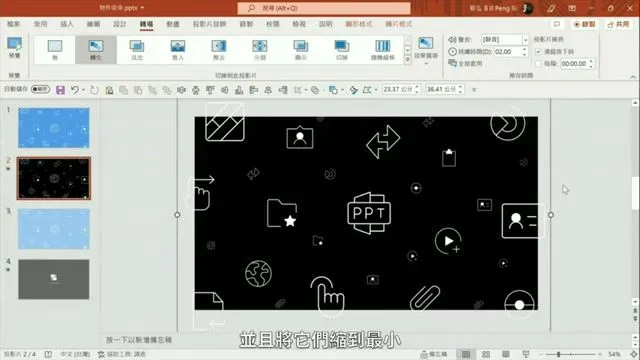The width and height of the screenshot is (640, 360).
Task: Open shape fill color dropdown arrow
Action: pos(342,90)
